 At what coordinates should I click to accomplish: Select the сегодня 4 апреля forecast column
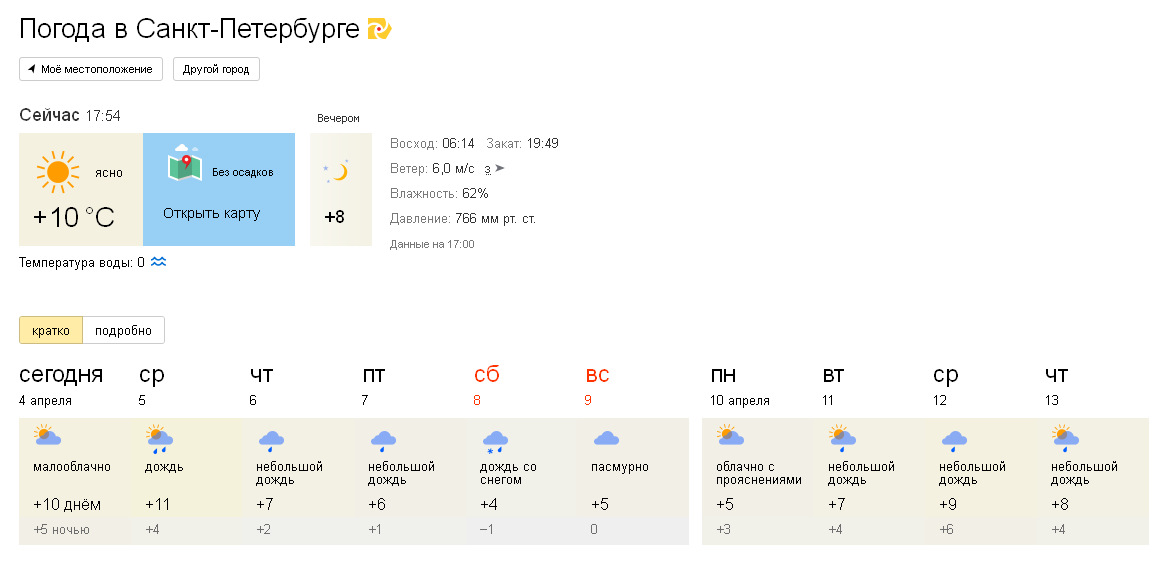(x=74, y=481)
